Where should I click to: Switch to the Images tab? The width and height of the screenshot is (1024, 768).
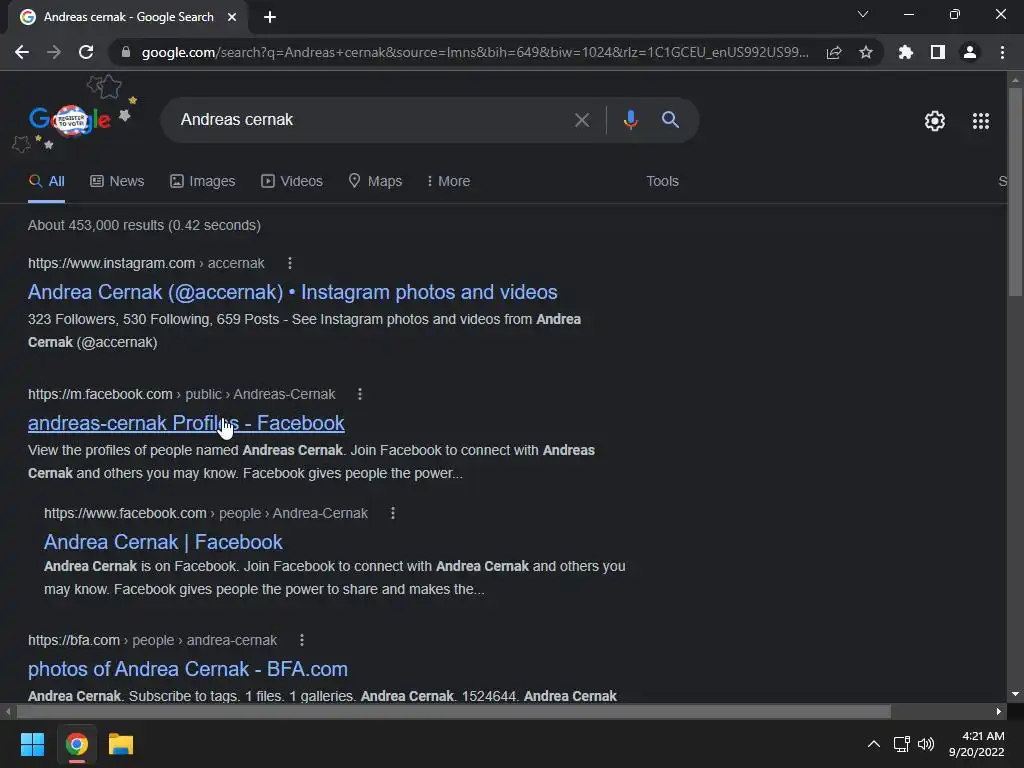click(x=202, y=182)
